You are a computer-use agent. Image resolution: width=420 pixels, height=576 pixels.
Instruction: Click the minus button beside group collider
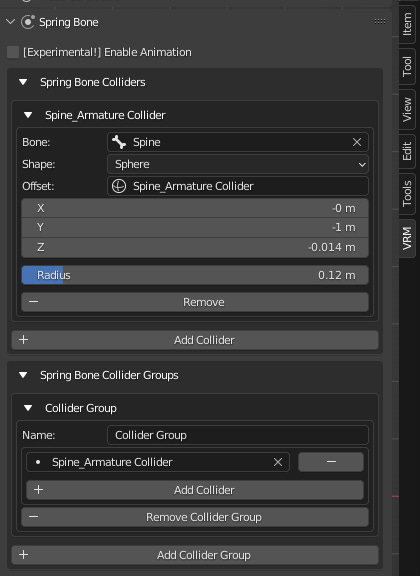click(331, 462)
